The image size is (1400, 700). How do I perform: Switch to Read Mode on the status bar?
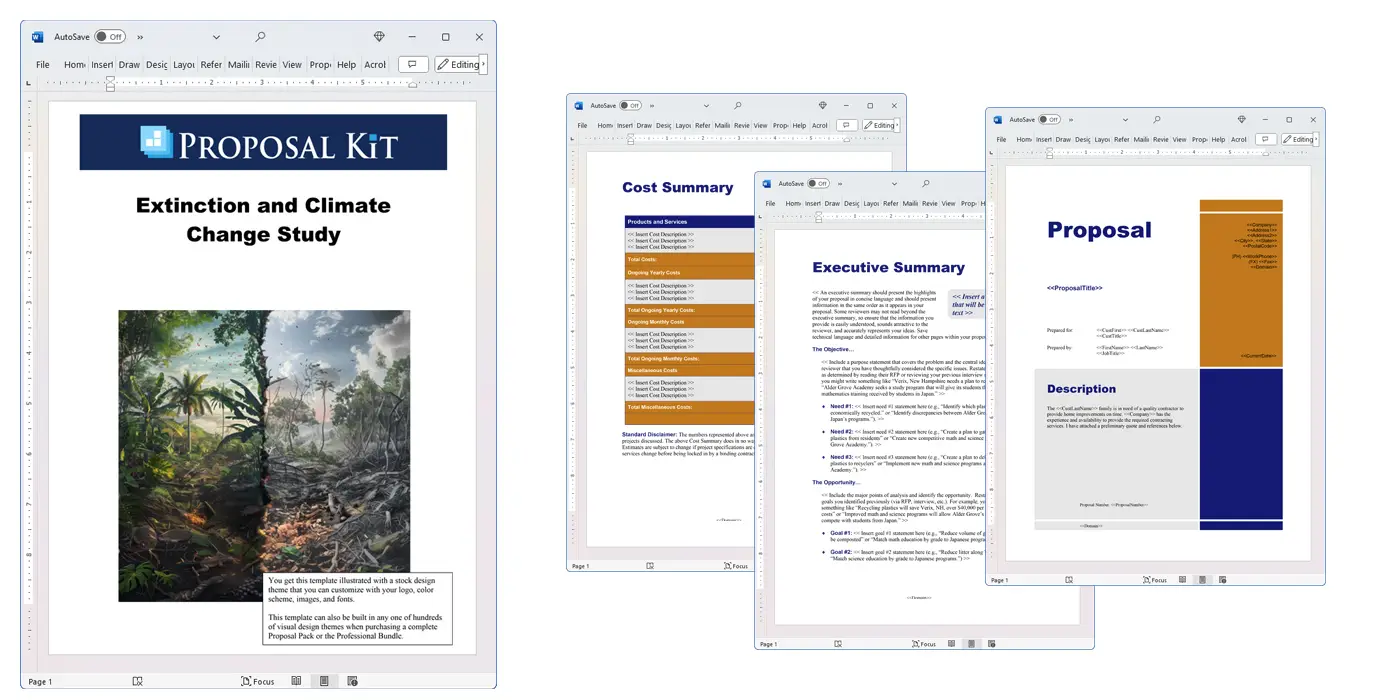point(296,680)
